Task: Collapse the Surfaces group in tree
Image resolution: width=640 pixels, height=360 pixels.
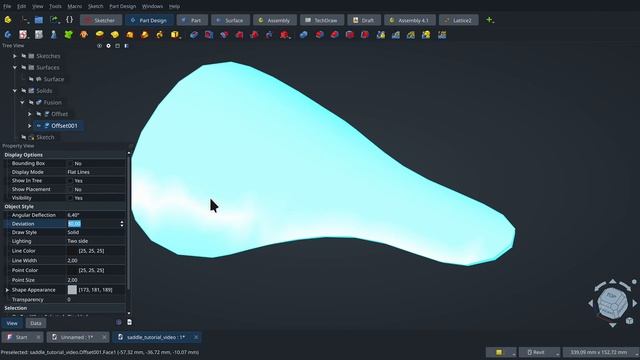Action: 15,67
